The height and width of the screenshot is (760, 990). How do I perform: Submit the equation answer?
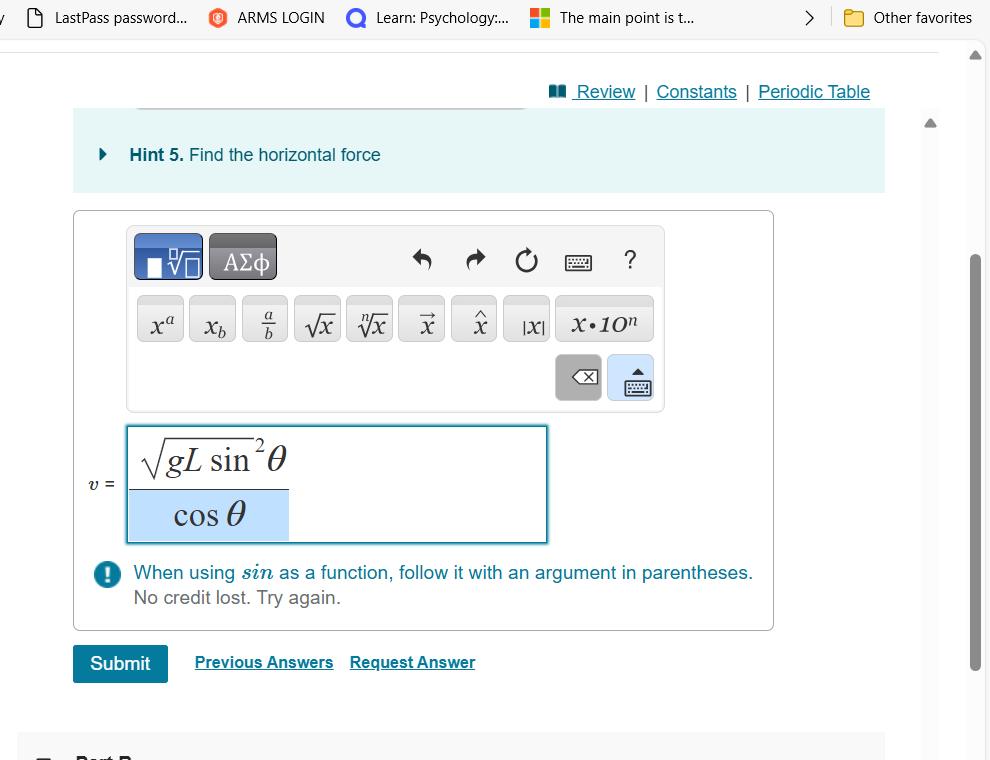pyautogui.click(x=120, y=663)
